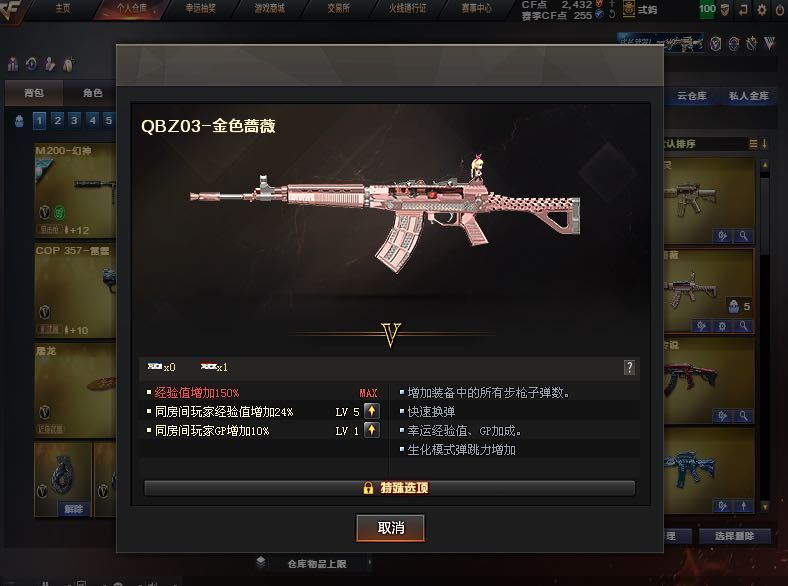Toggle sort direction arrow
Image resolution: width=788 pixels, height=586 pixels.
764,144
